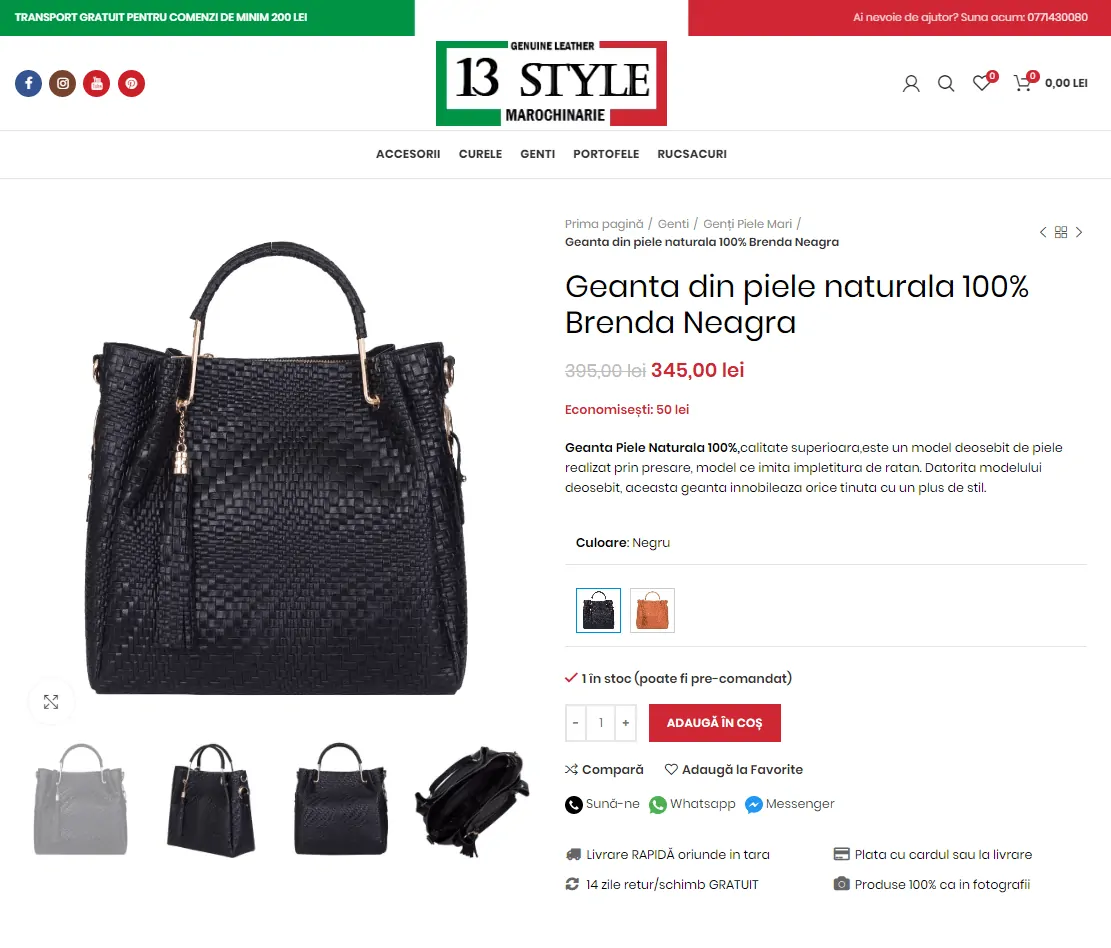Open the user account icon

(911, 84)
